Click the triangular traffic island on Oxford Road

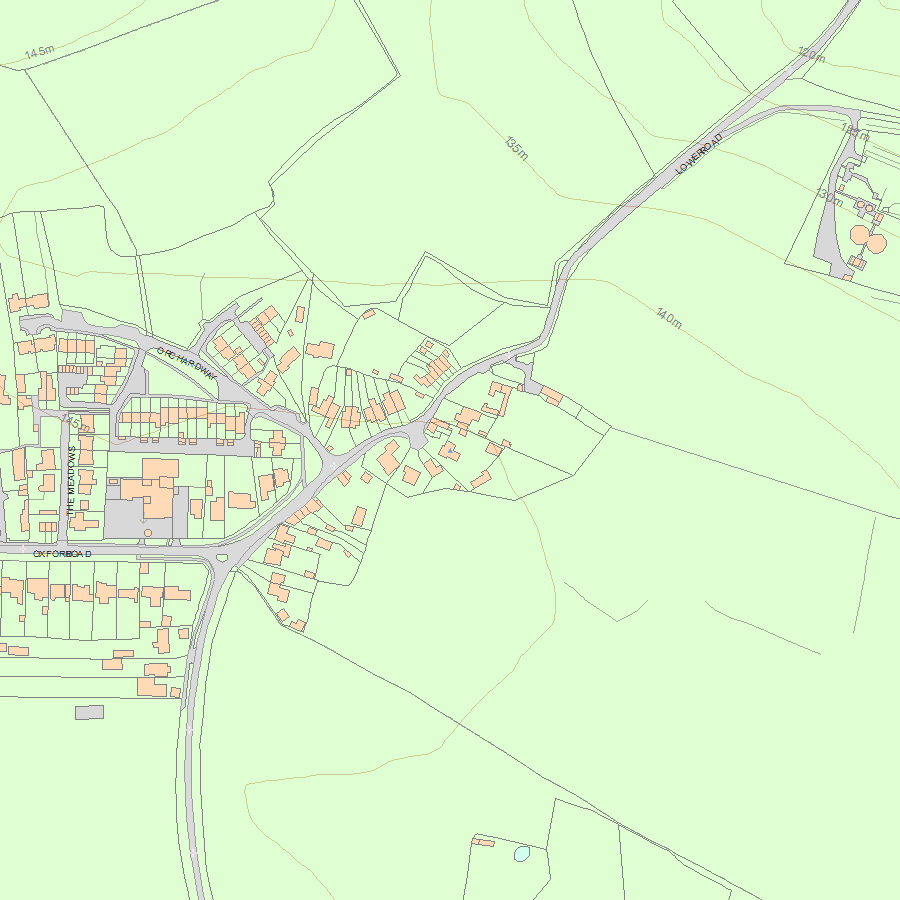point(222,557)
